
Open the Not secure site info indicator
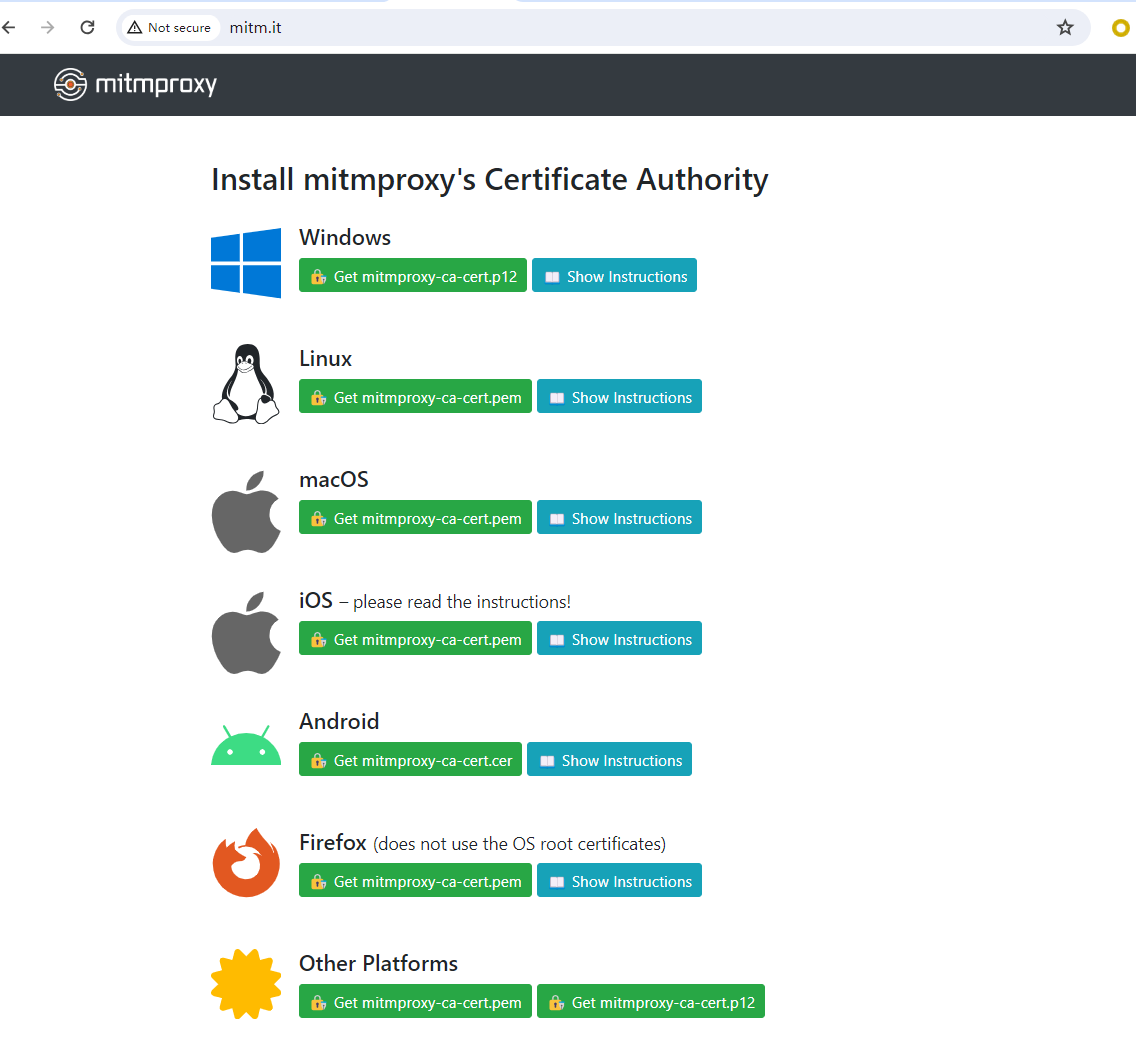[169, 28]
